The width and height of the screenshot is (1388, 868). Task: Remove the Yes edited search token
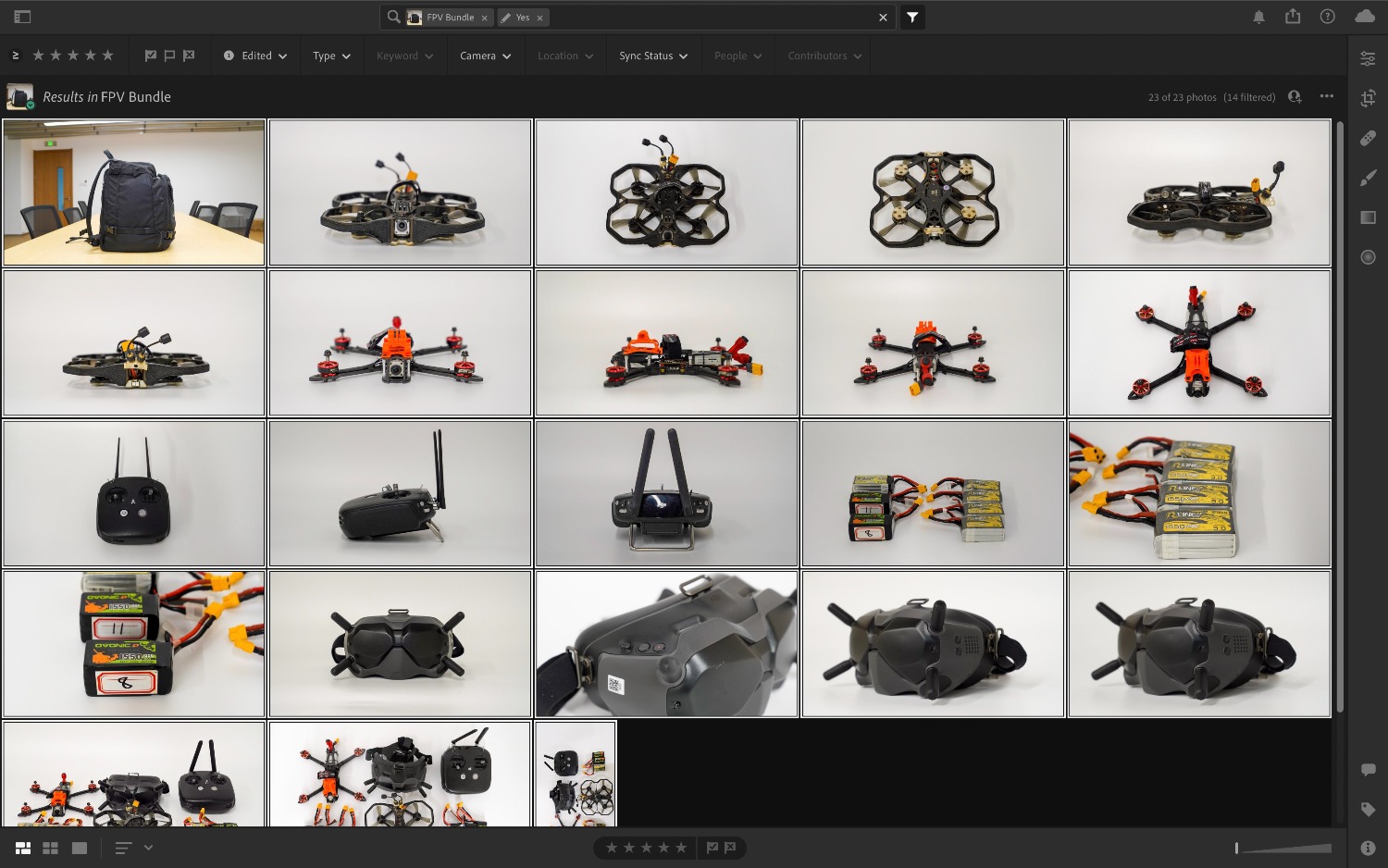pyautogui.click(x=539, y=18)
